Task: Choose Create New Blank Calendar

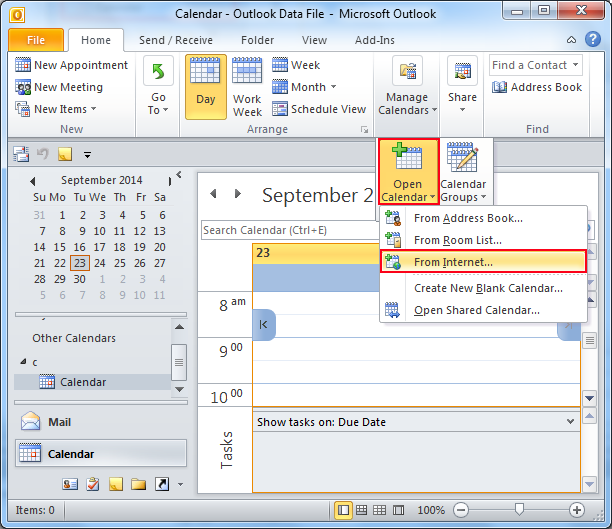Action: pos(483,288)
